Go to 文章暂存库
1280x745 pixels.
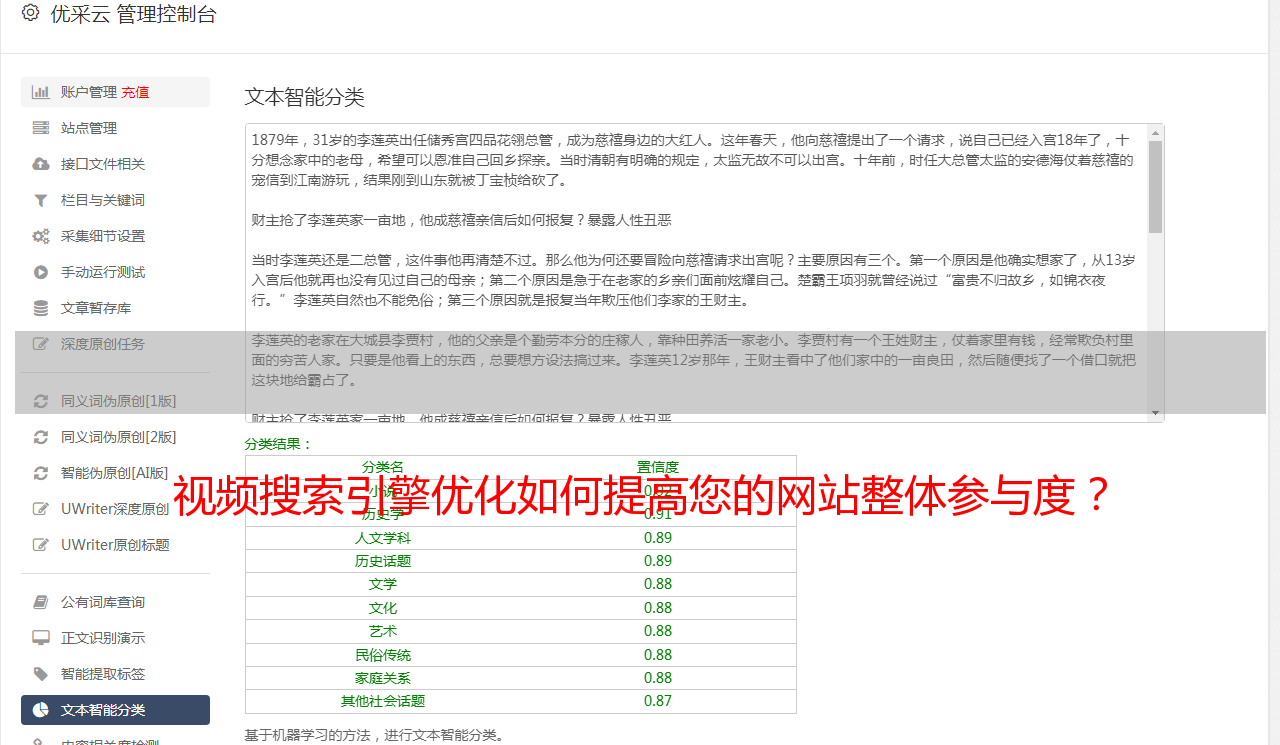pos(115,308)
